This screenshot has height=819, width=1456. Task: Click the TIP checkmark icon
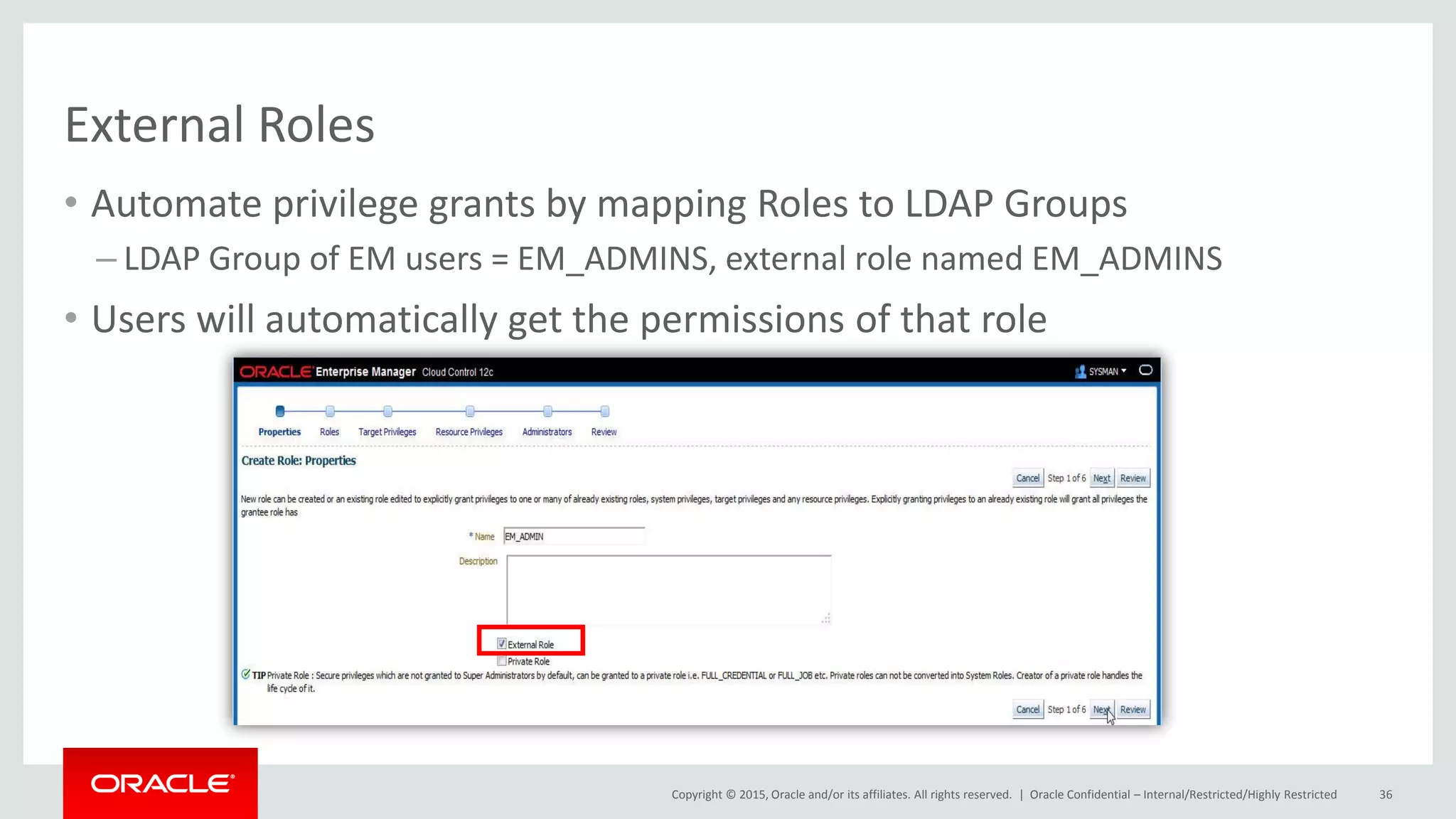246,674
